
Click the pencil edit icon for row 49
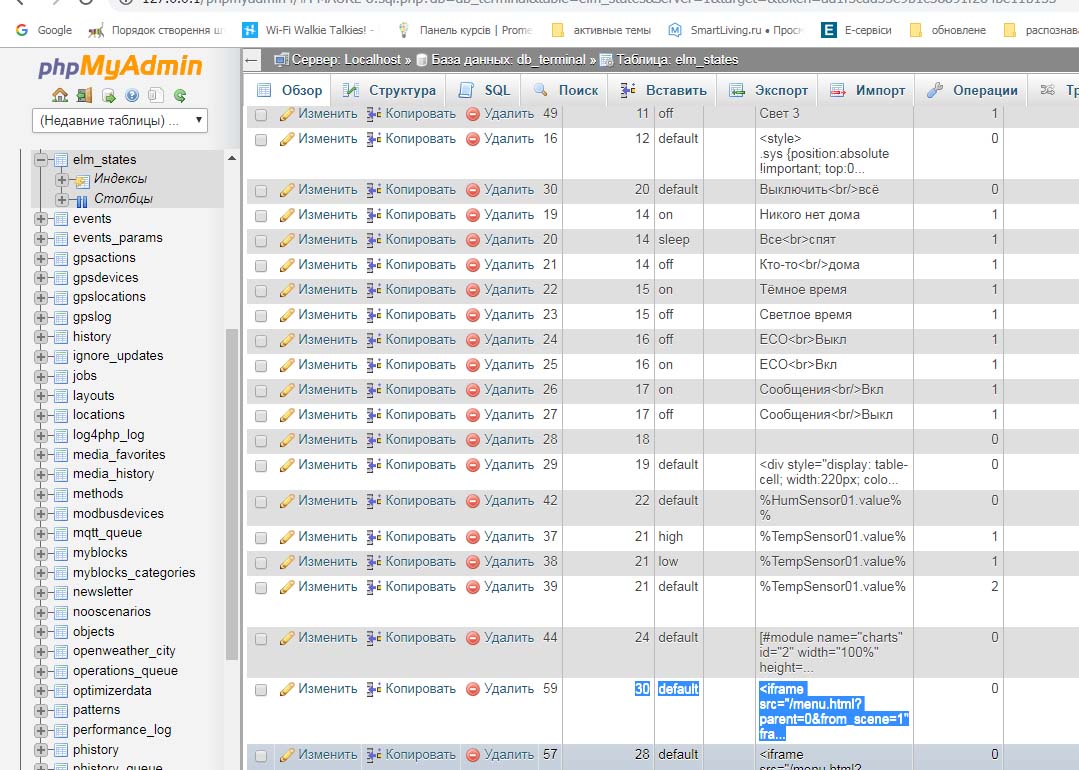[x=287, y=114]
